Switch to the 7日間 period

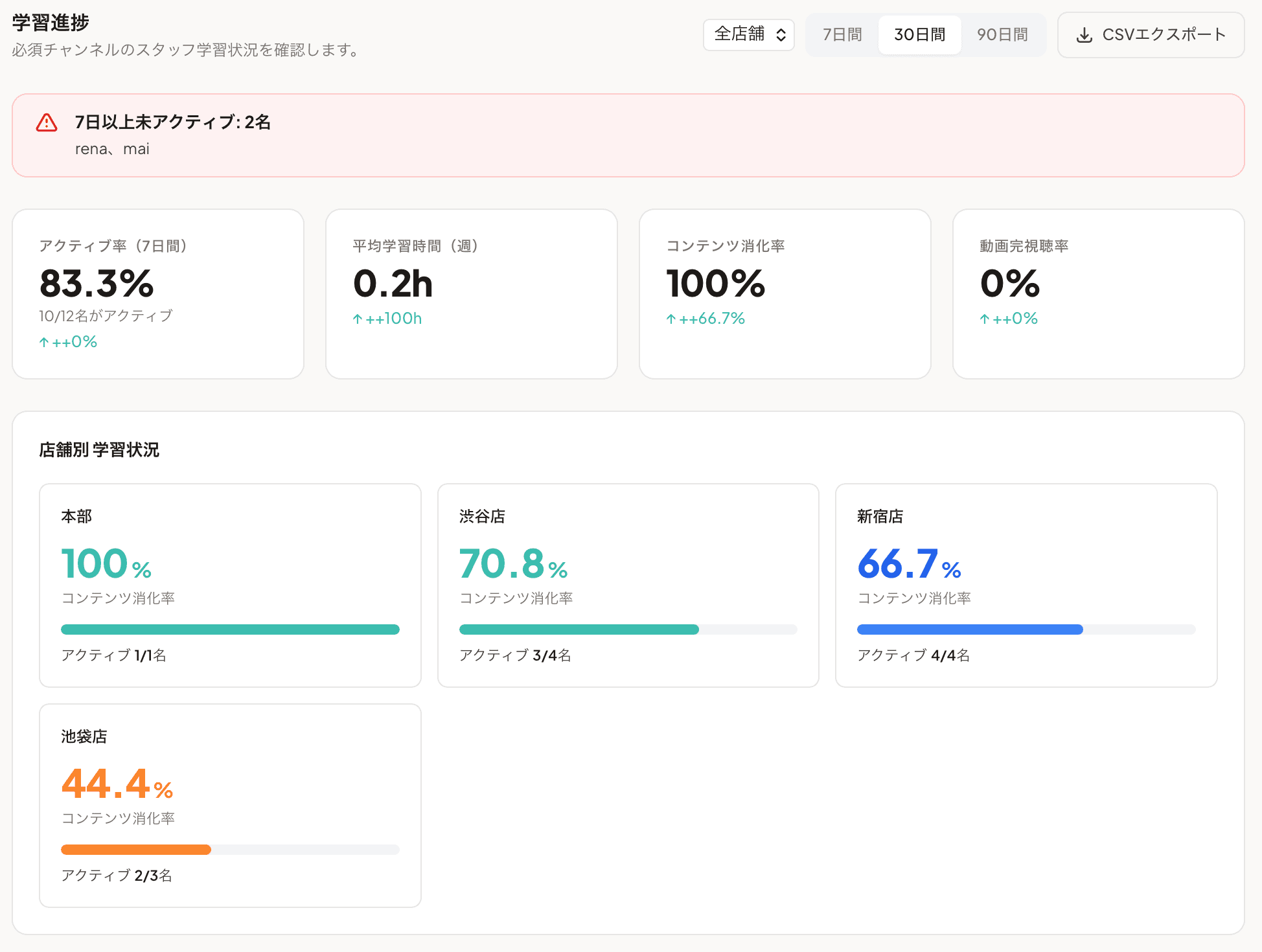[842, 35]
